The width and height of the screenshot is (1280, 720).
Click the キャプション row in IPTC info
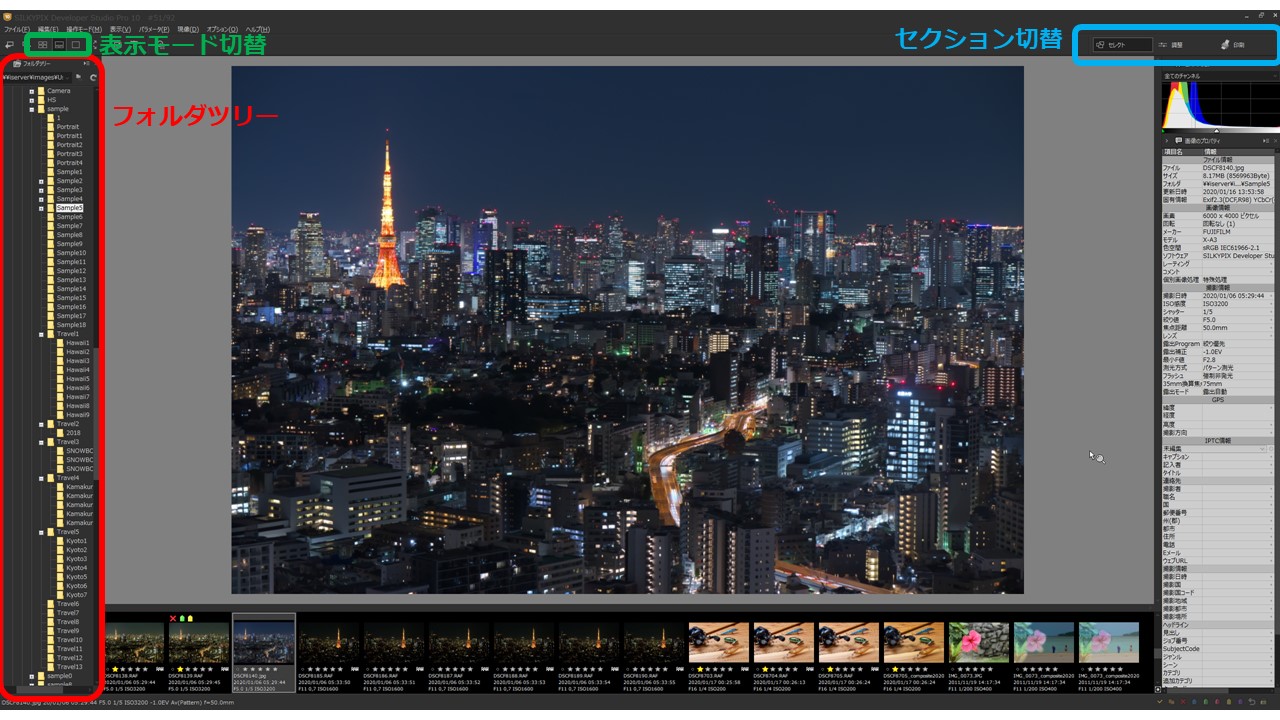(x=1218, y=457)
